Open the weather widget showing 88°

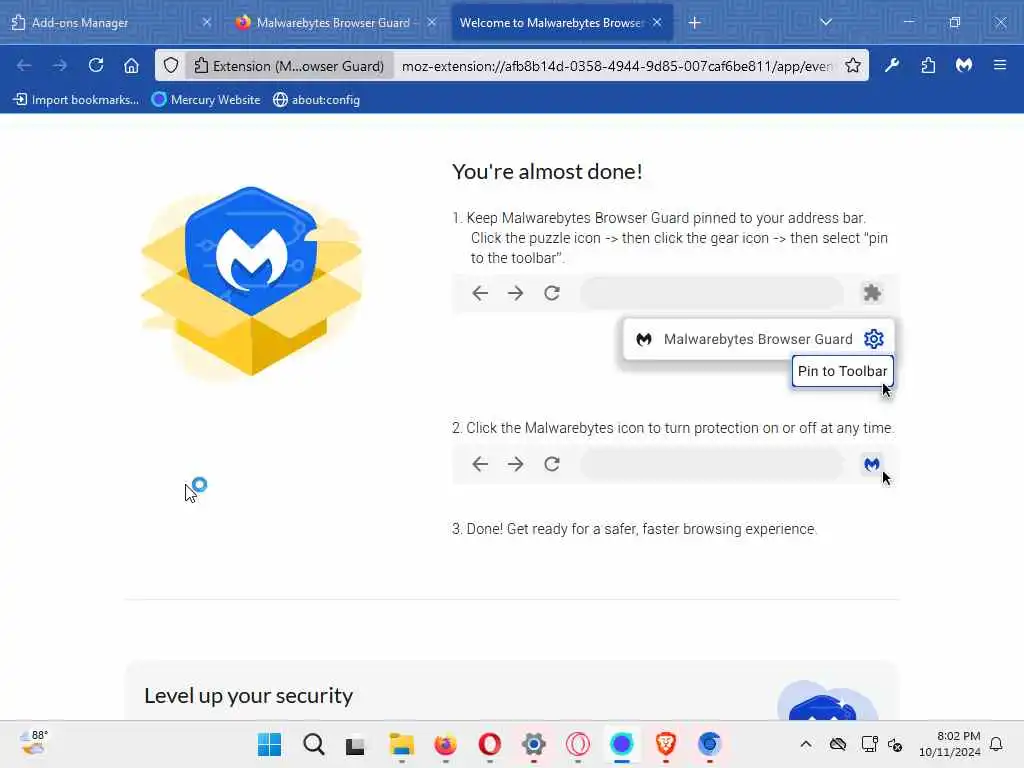(34, 743)
